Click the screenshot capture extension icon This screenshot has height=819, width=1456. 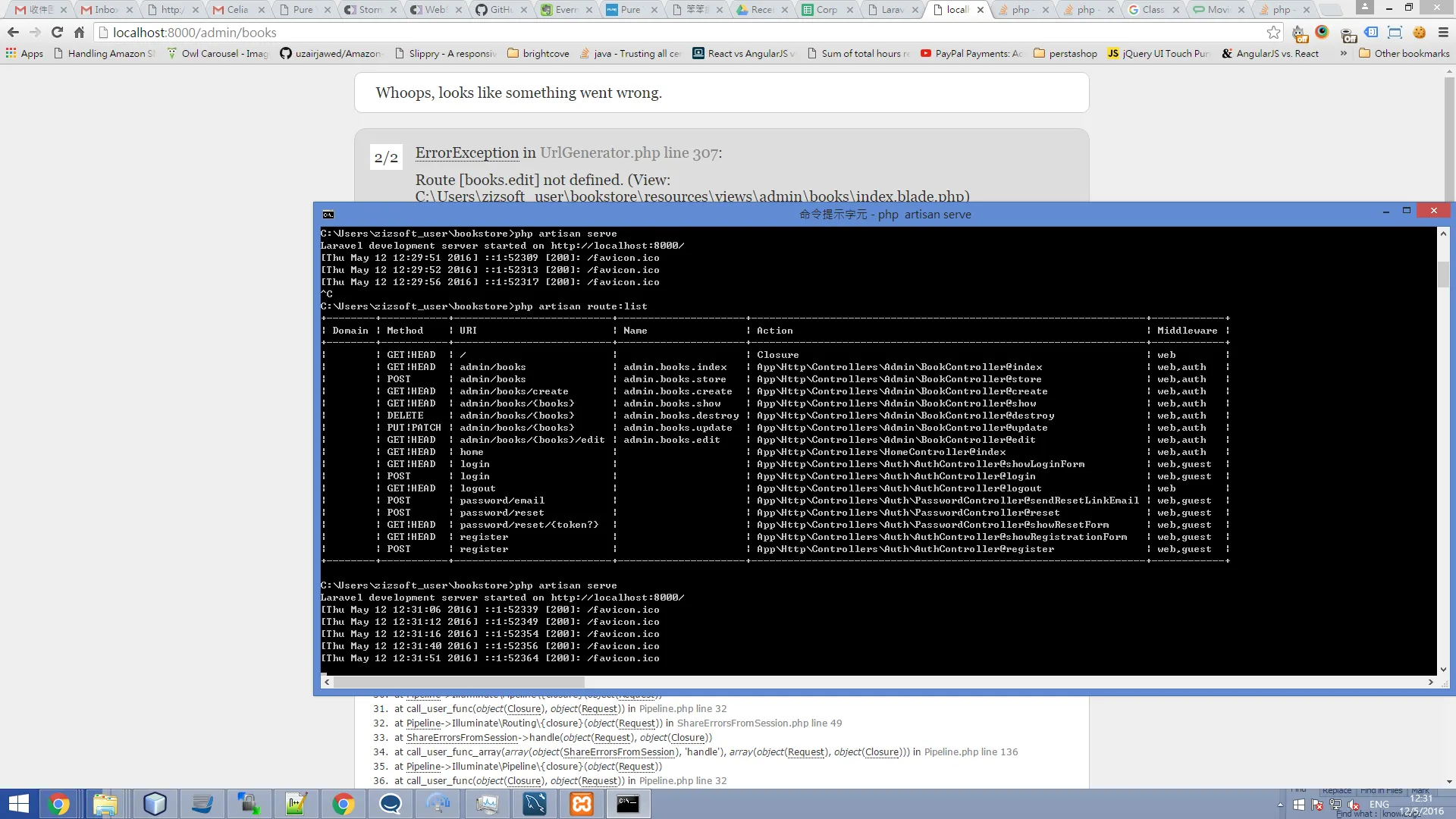[1395, 33]
